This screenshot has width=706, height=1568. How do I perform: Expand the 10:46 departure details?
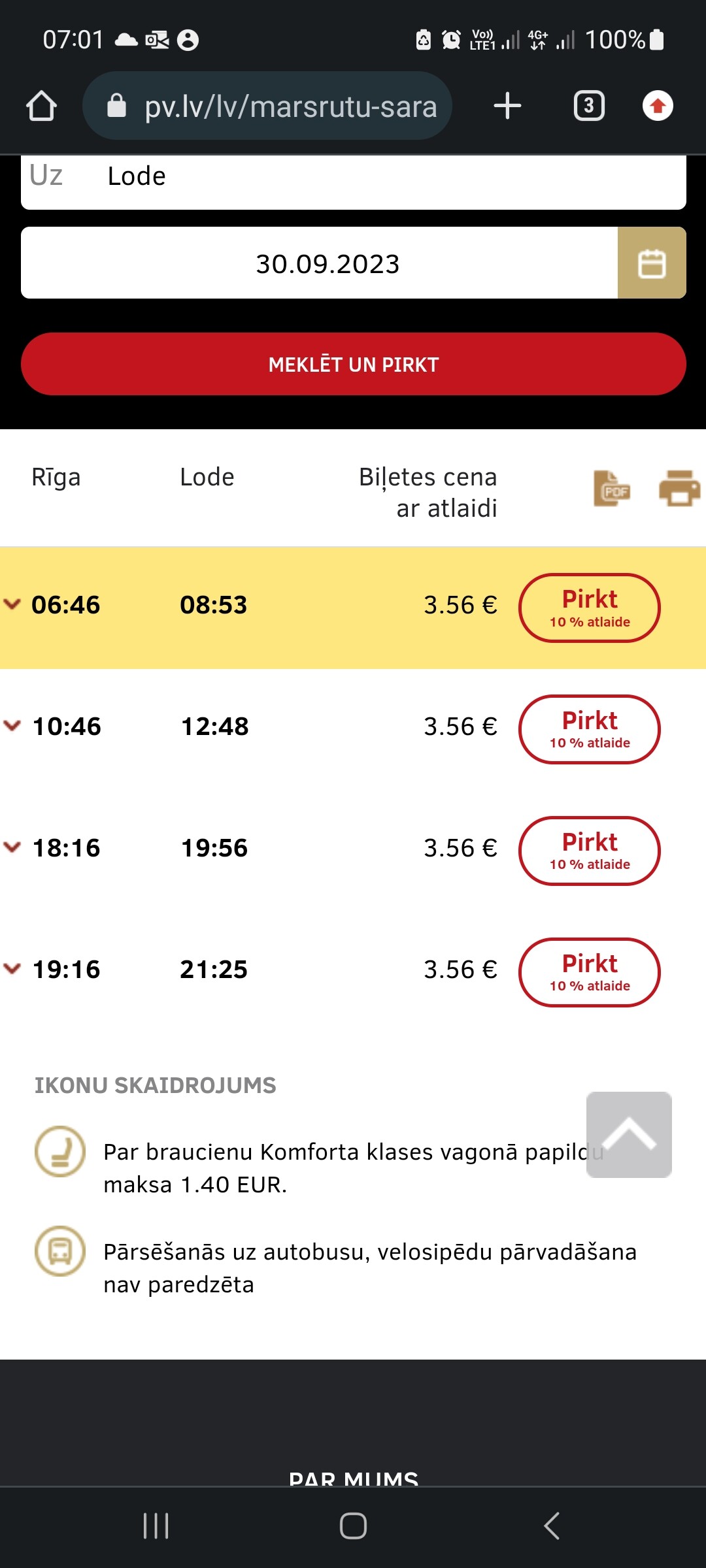(x=12, y=726)
